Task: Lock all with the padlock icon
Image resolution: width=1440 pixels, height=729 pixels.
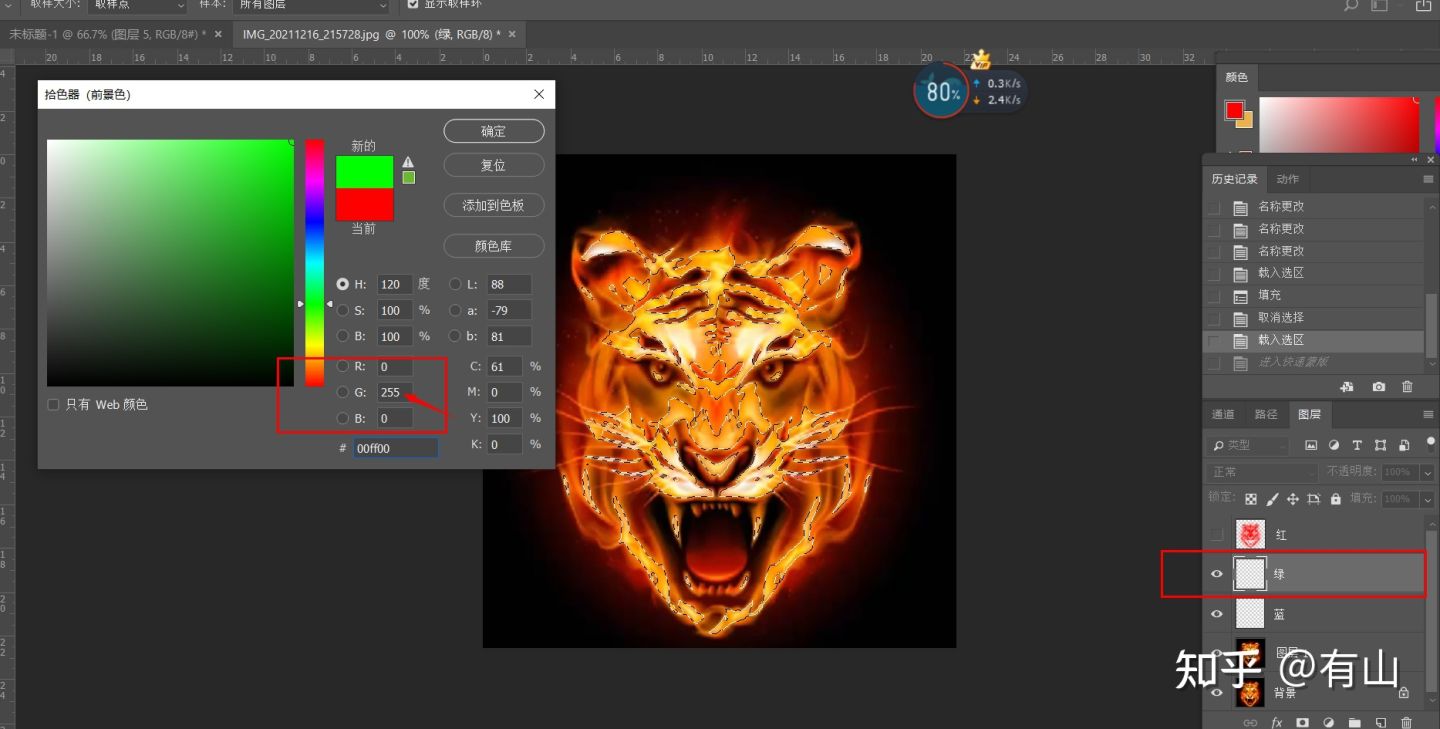Action: coord(1335,498)
